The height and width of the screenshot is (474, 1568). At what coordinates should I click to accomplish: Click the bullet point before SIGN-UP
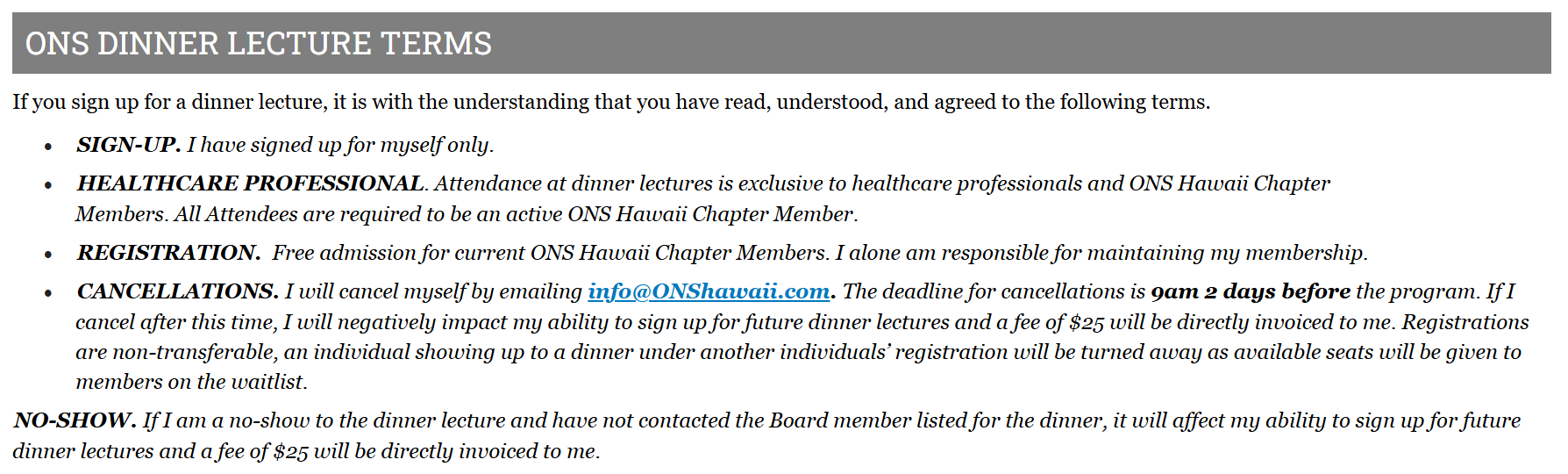point(48,147)
